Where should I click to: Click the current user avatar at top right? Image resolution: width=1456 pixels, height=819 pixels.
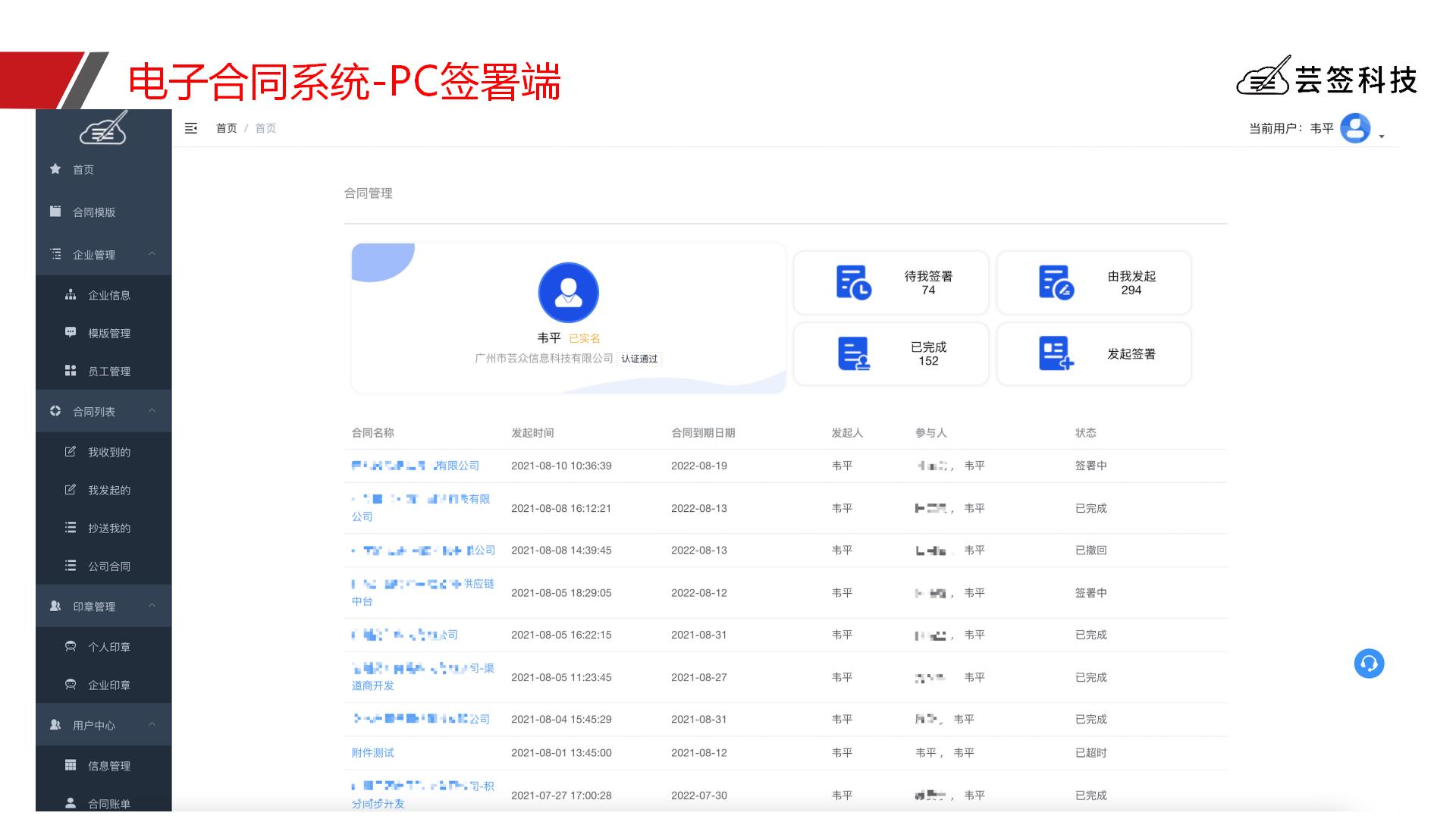[x=1354, y=128]
